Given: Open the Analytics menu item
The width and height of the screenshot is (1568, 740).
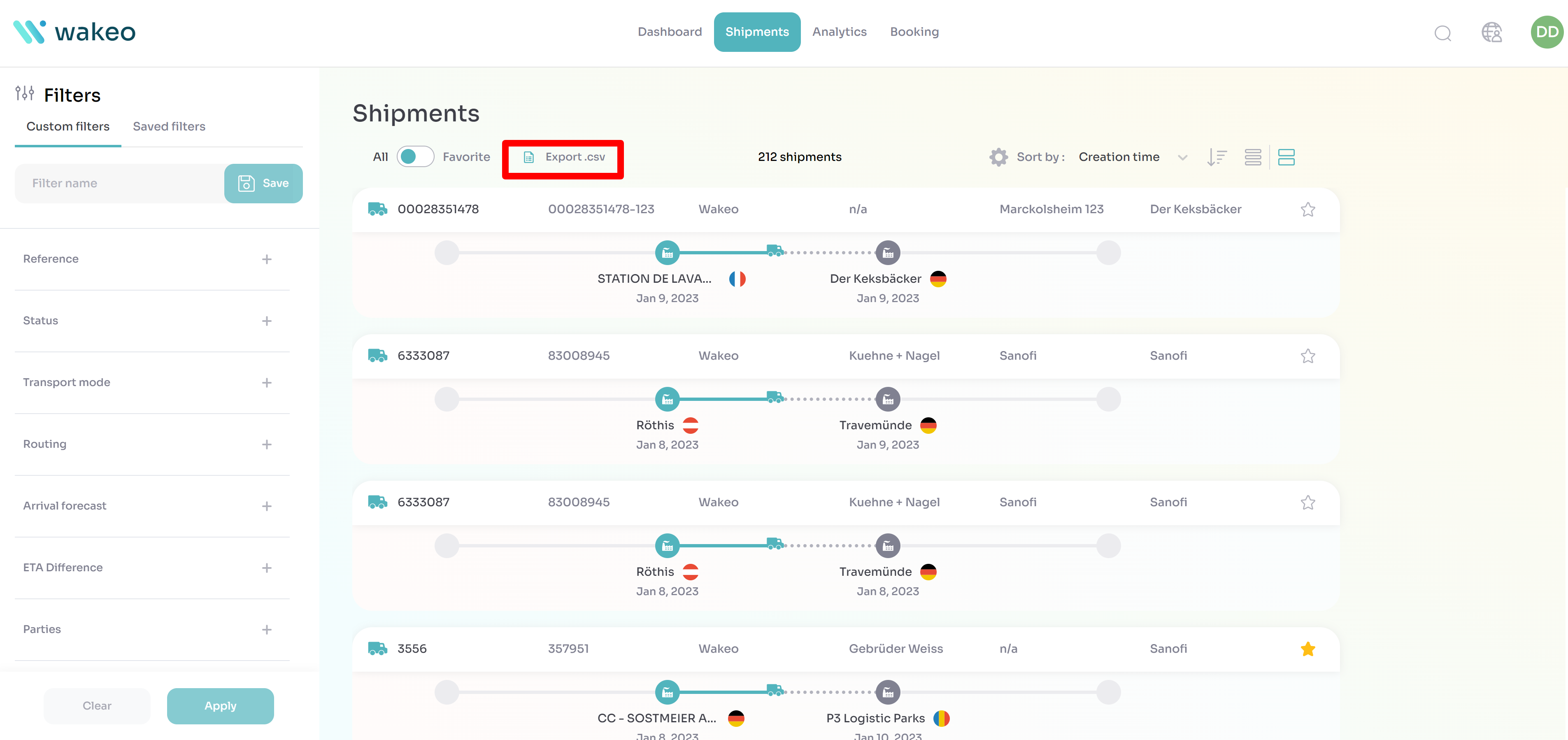Looking at the screenshot, I should [x=839, y=32].
